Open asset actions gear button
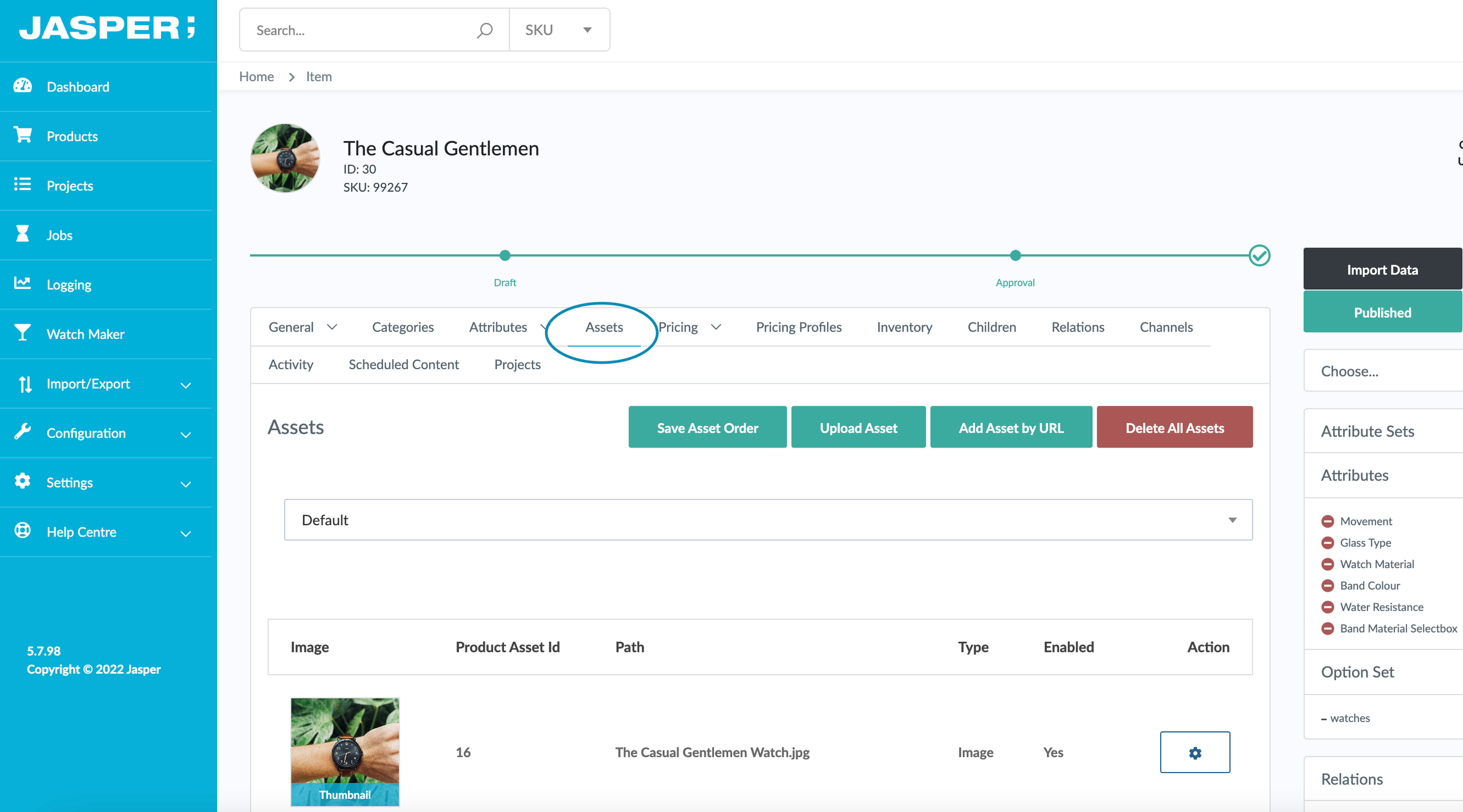Screen dimensions: 1463x812 [1194, 752]
